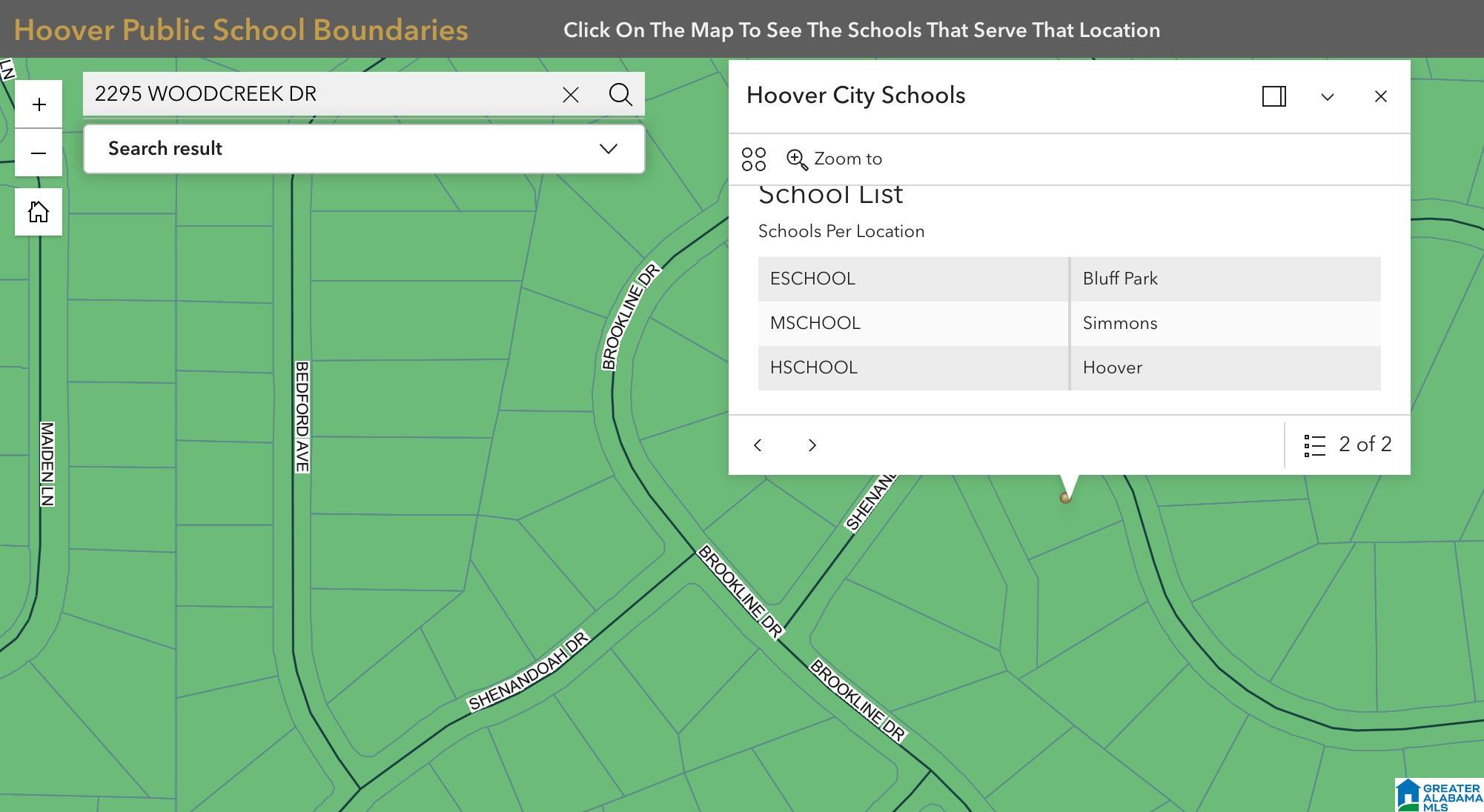
Task: Click the Greater Alabama MLS logo
Action: (x=1439, y=795)
